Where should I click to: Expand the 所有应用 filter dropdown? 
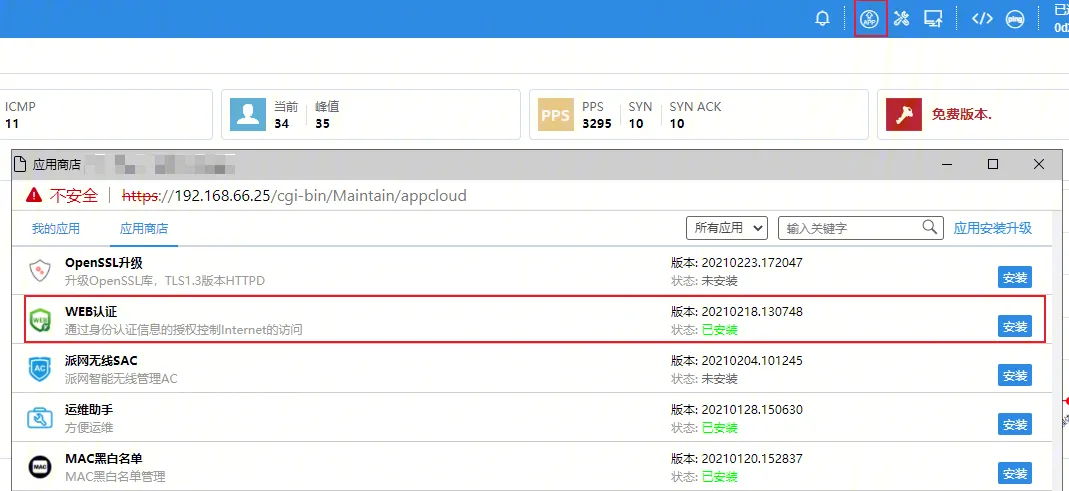pos(726,228)
